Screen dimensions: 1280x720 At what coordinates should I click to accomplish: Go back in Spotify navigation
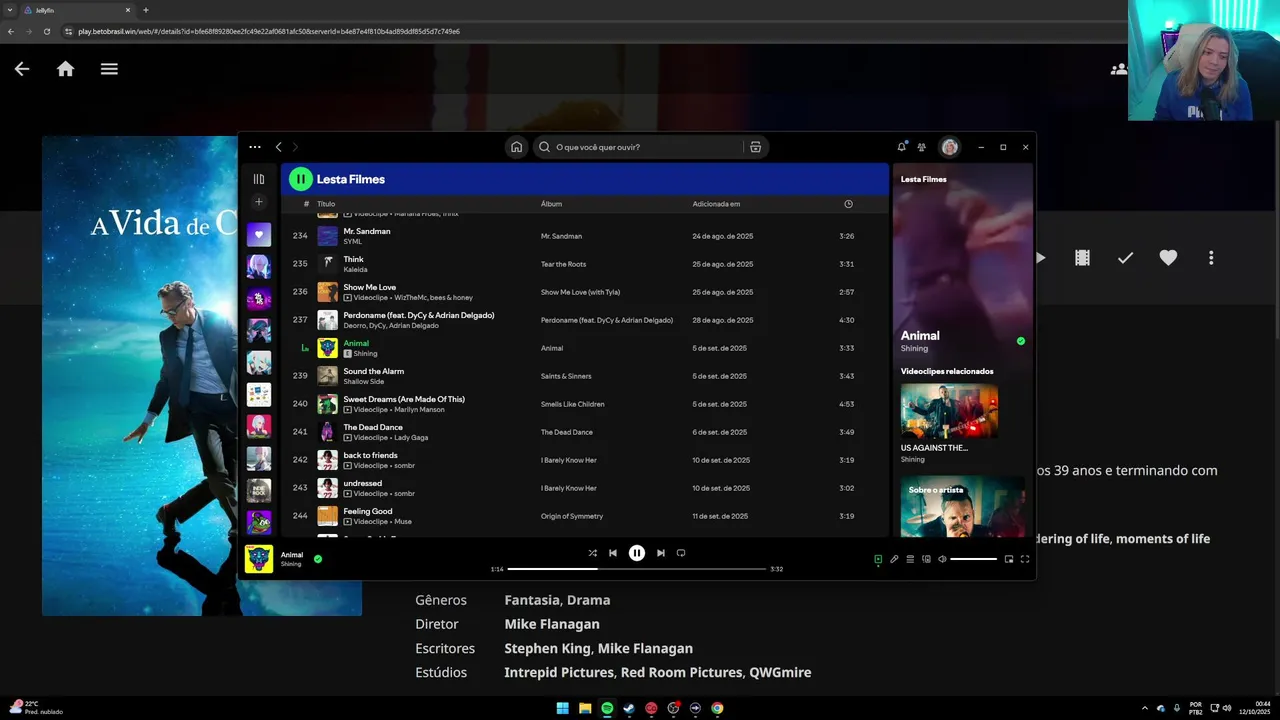[x=278, y=147]
